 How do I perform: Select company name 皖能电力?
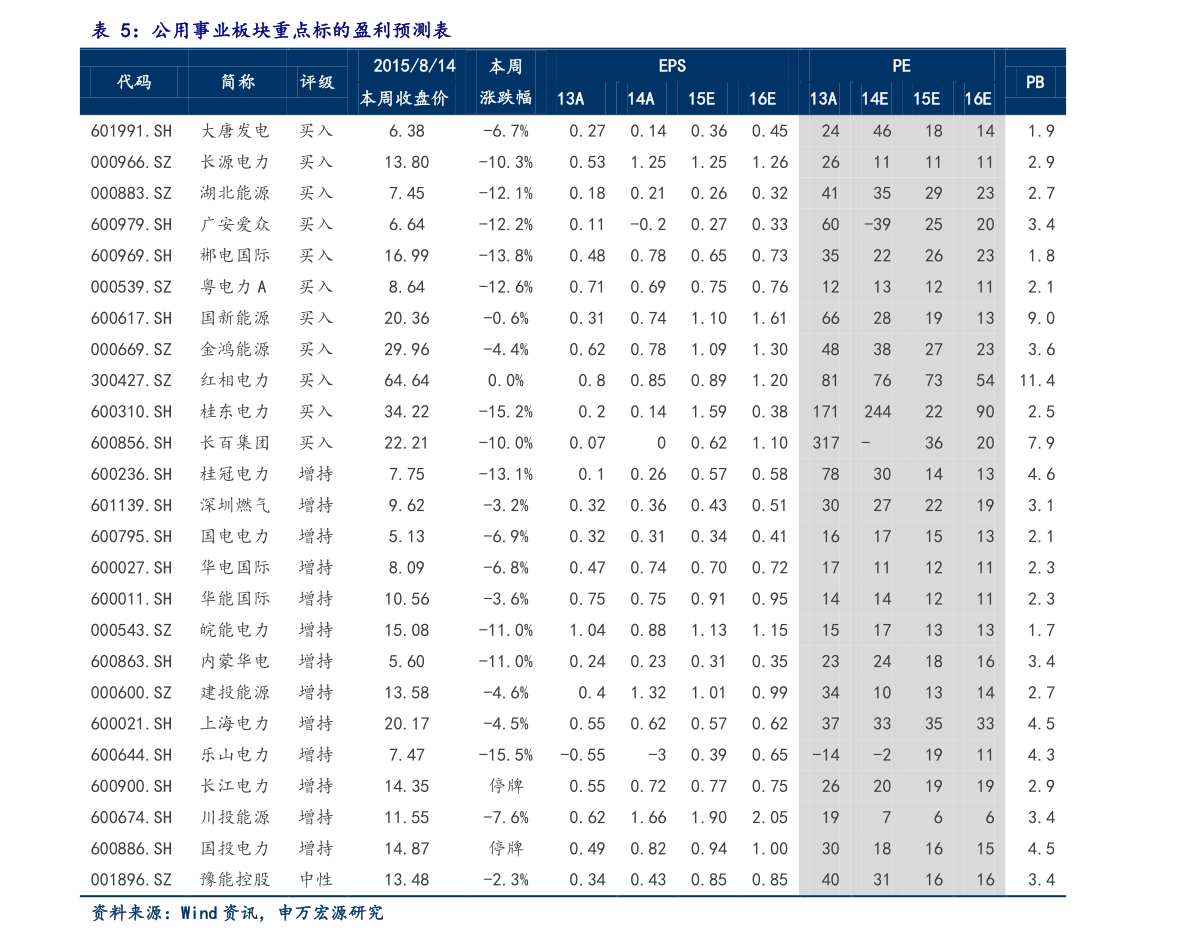tap(235, 630)
